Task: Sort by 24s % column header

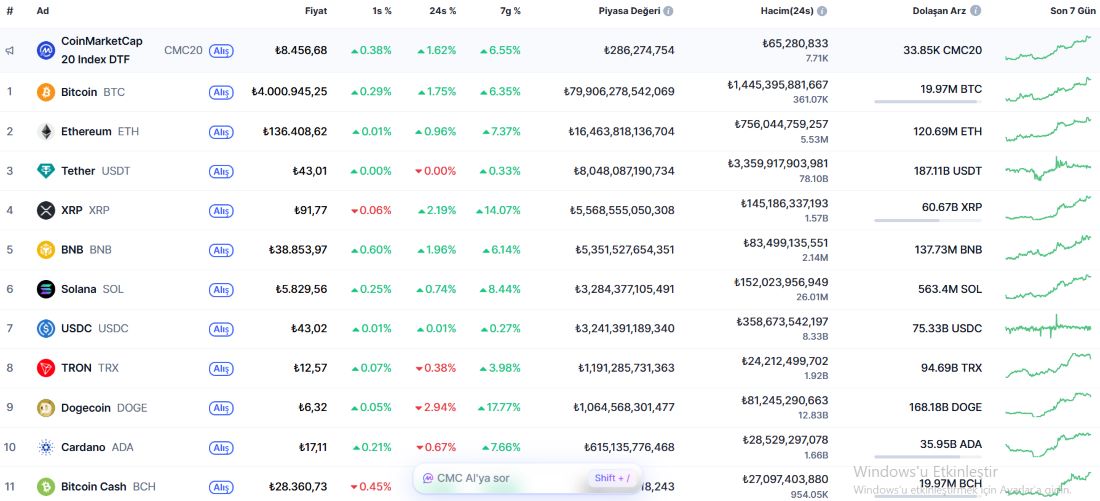Action: click(x=442, y=11)
